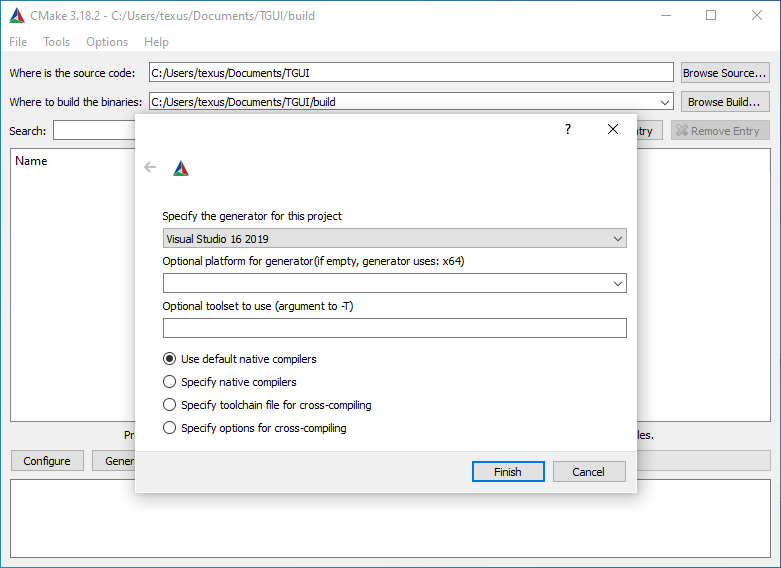Click the Name column header
781x568 pixels.
pyautogui.click(x=31, y=161)
